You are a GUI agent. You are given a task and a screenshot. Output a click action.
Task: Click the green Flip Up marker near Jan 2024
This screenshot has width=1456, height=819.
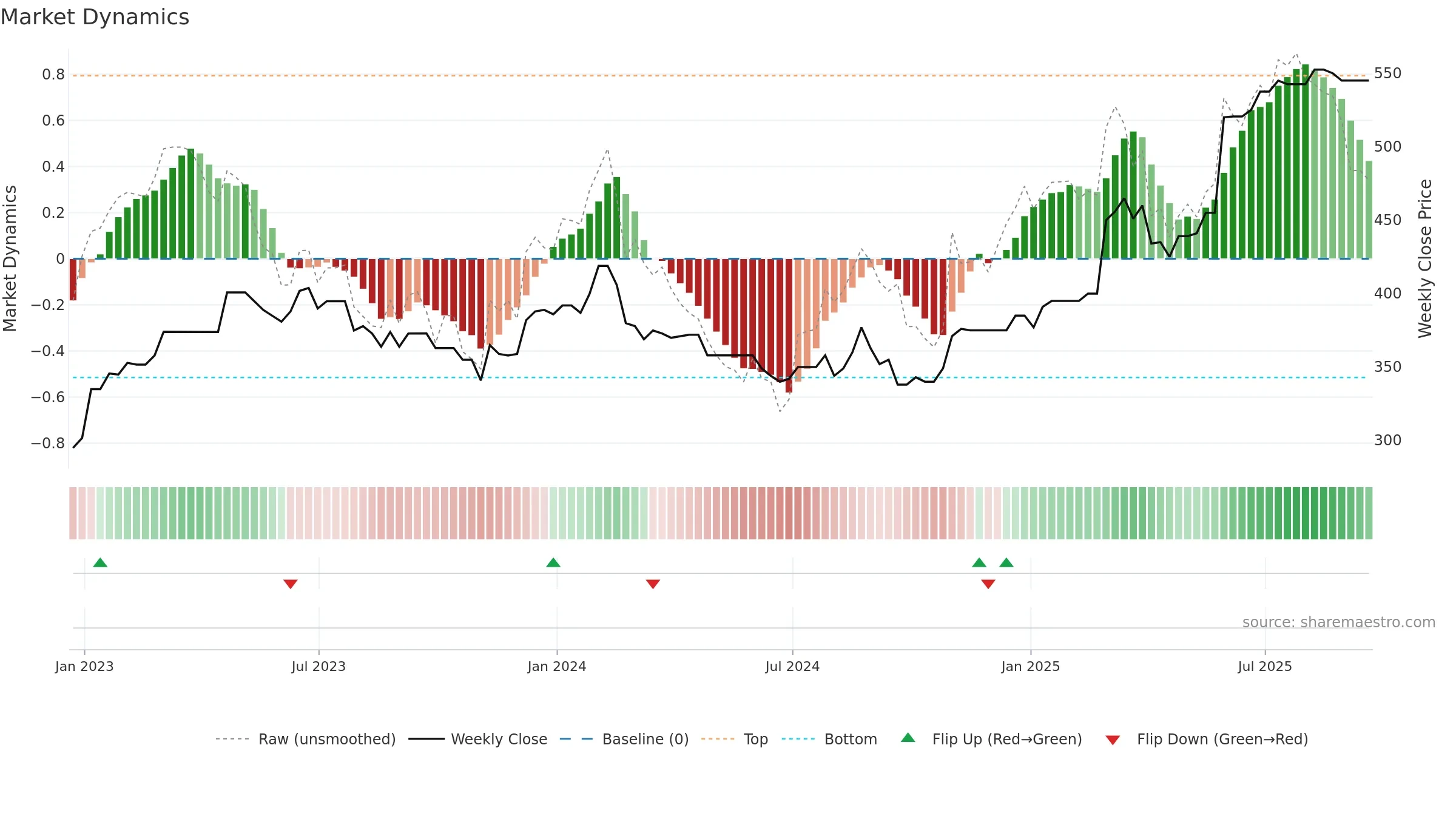pyautogui.click(x=553, y=562)
